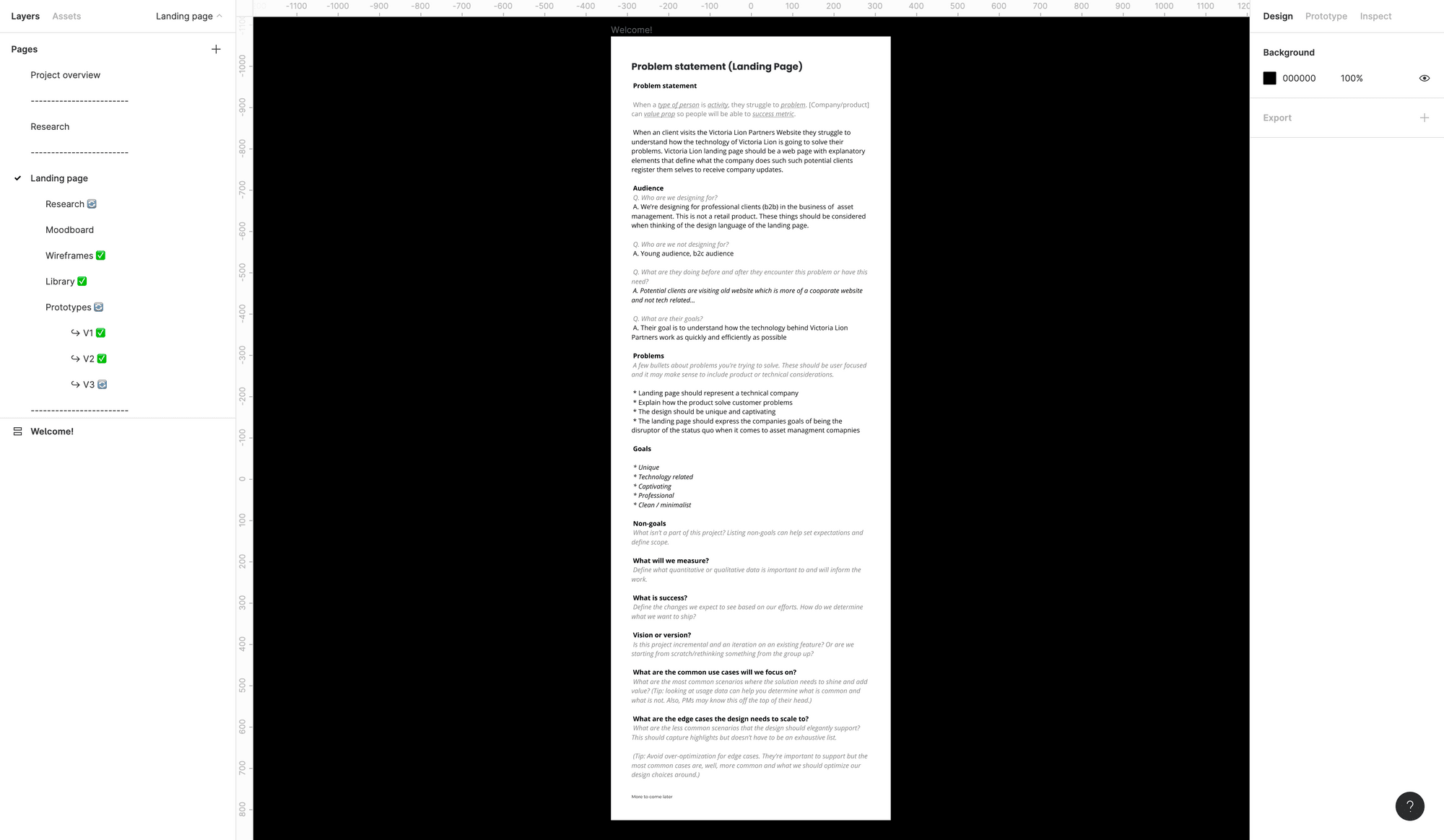Toggle visibility of background color swatch
The image size is (1444, 840).
1425,78
